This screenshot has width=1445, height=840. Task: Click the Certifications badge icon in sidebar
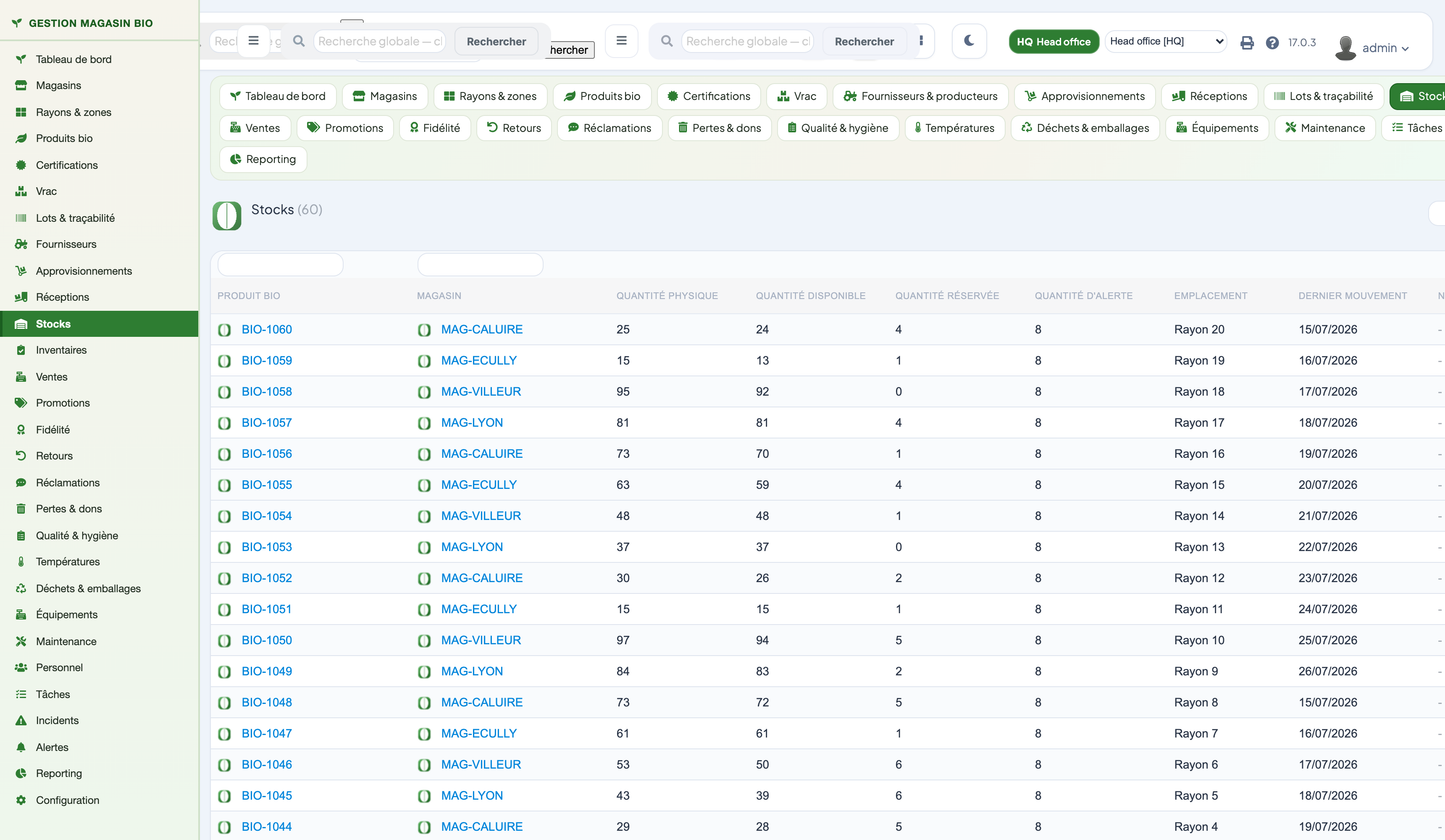coord(21,165)
